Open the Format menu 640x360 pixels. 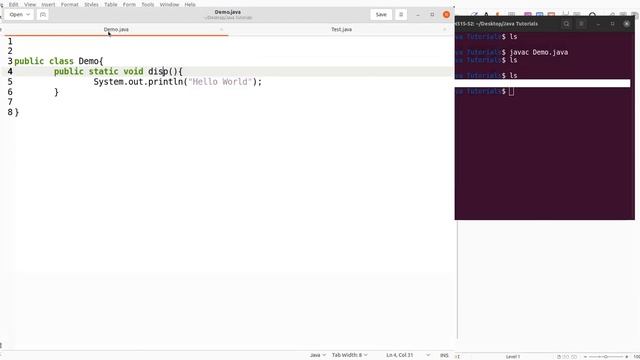(x=69, y=4)
